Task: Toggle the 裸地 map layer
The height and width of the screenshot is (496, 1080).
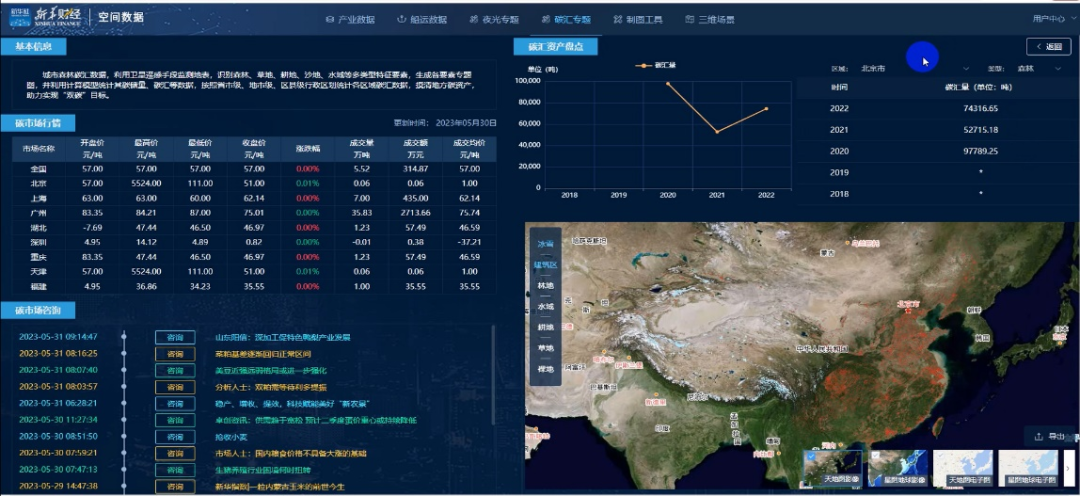Action: pos(546,369)
